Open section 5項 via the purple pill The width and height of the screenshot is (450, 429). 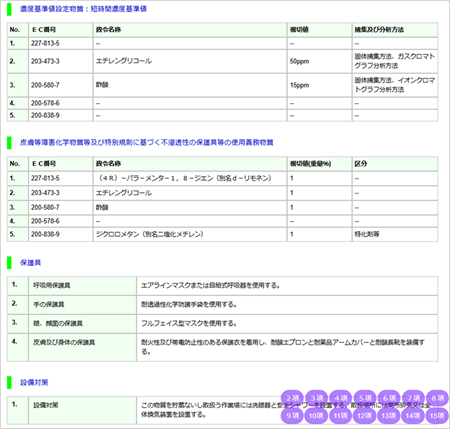365,398
